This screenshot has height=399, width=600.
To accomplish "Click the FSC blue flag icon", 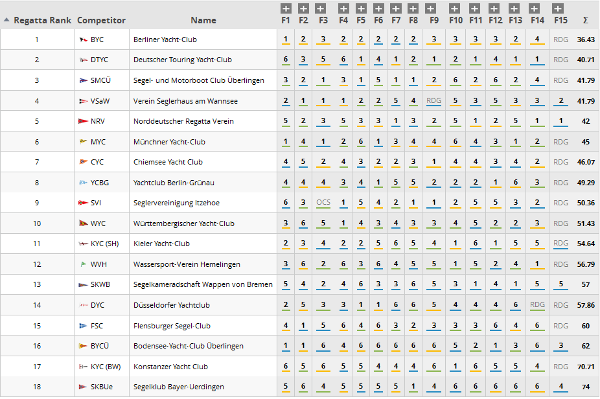I will click(83, 326).
